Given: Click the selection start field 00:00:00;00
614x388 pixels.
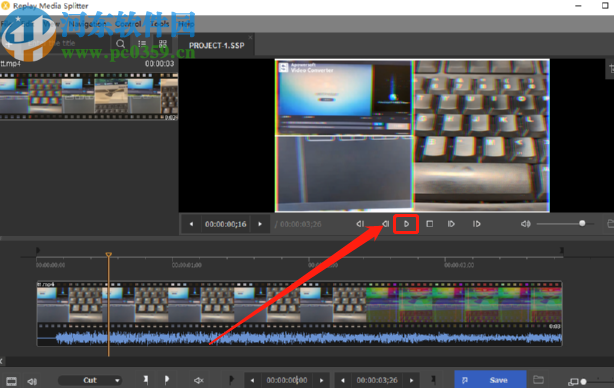Looking at the screenshot, I should [287, 380].
